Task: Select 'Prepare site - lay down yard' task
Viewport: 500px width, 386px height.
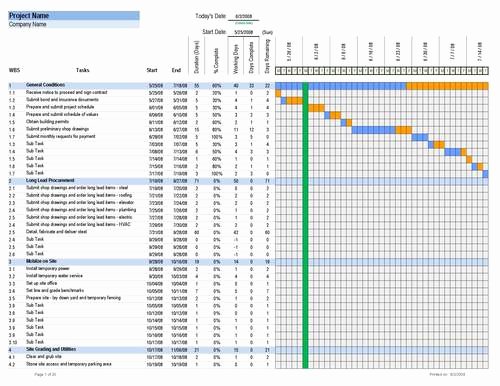Action: [73, 298]
